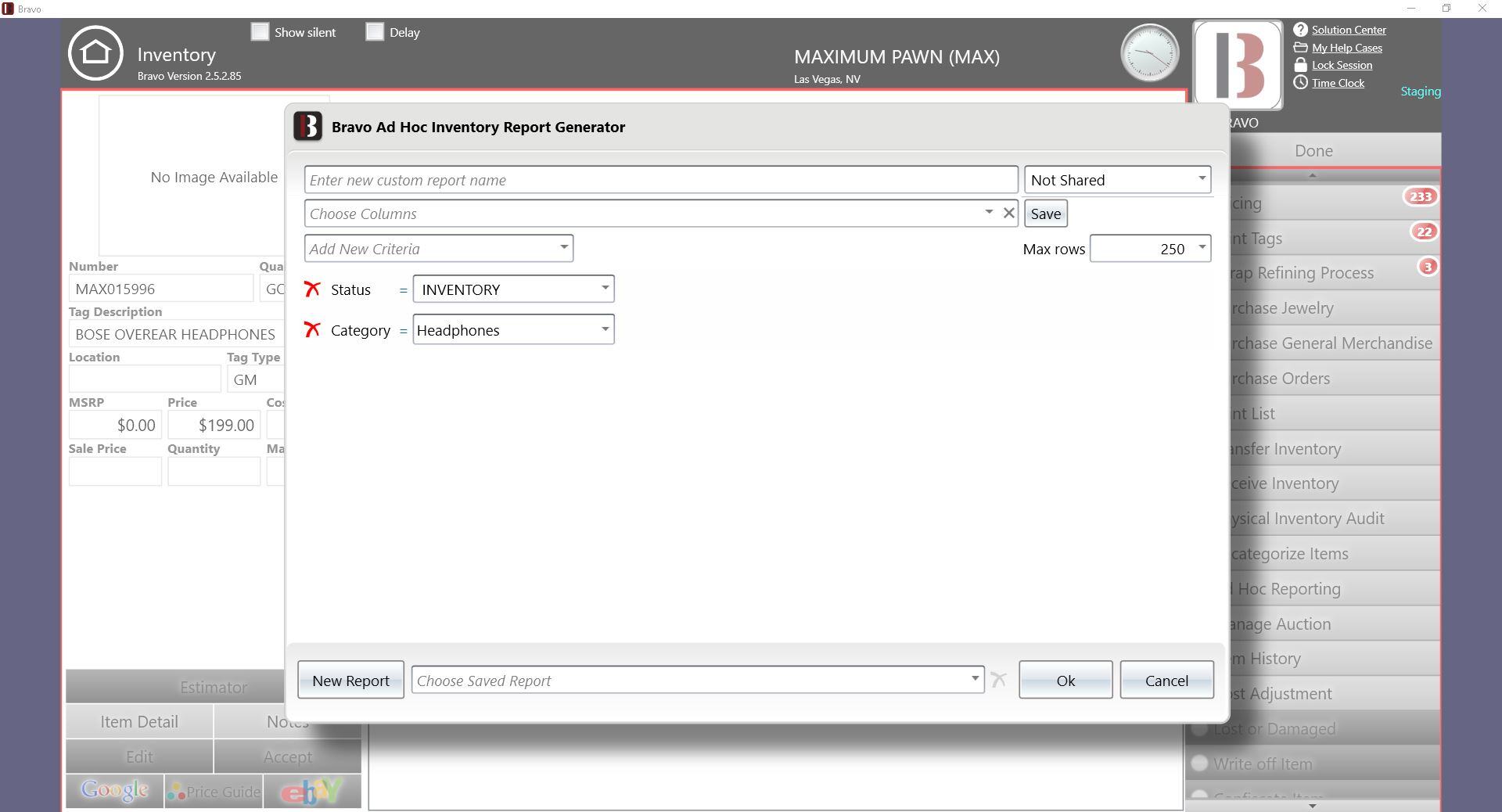Click the Item Detail button
The height and width of the screenshot is (812, 1502).
tap(139, 722)
